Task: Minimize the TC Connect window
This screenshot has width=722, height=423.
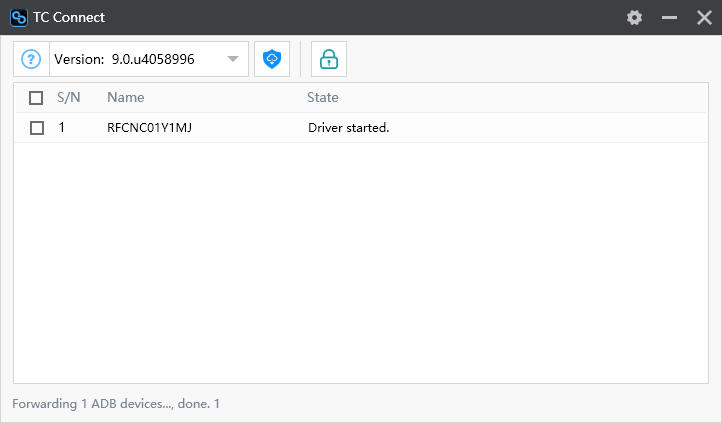Action: 669,17
